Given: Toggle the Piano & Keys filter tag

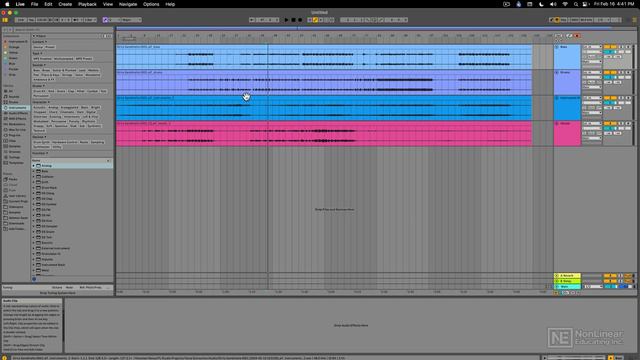Looking at the screenshot, I should pos(50,75).
